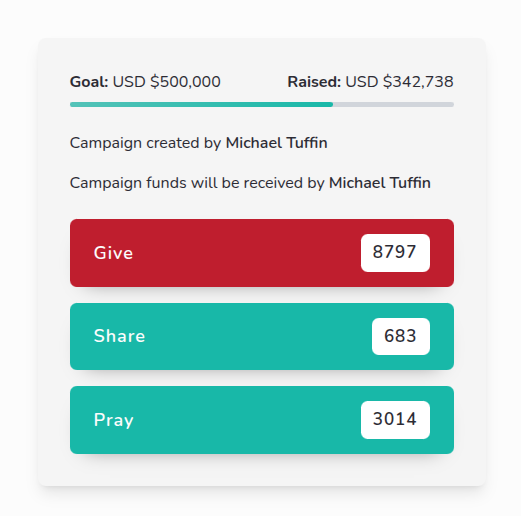Click the red Give button
This screenshot has width=521, height=516.
coord(262,253)
